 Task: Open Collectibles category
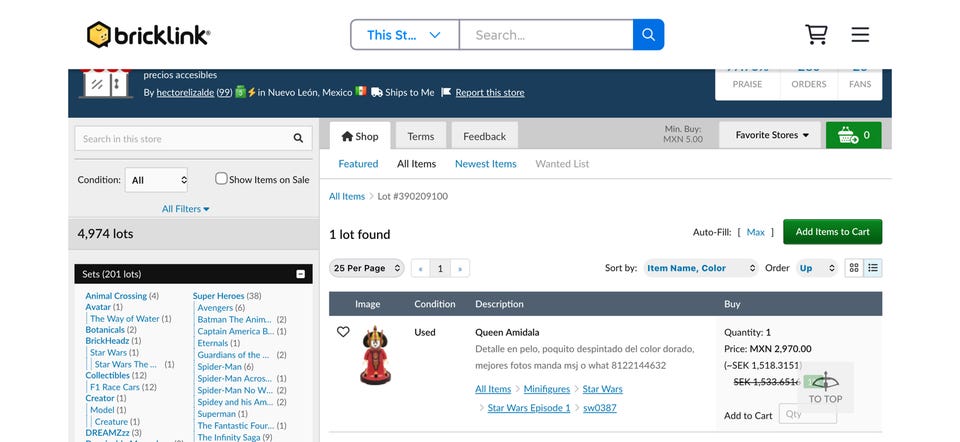pyautogui.click(x=107, y=375)
